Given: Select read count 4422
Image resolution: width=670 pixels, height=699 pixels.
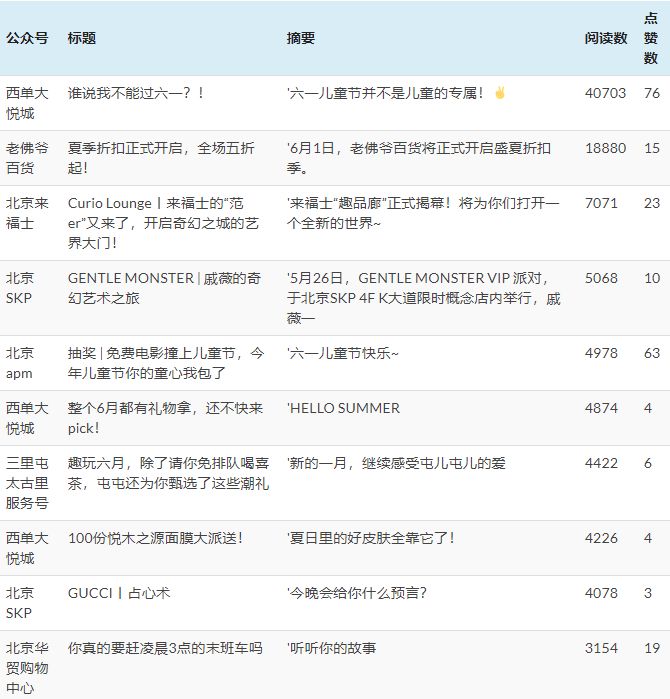Looking at the screenshot, I should [x=601, y=463].
